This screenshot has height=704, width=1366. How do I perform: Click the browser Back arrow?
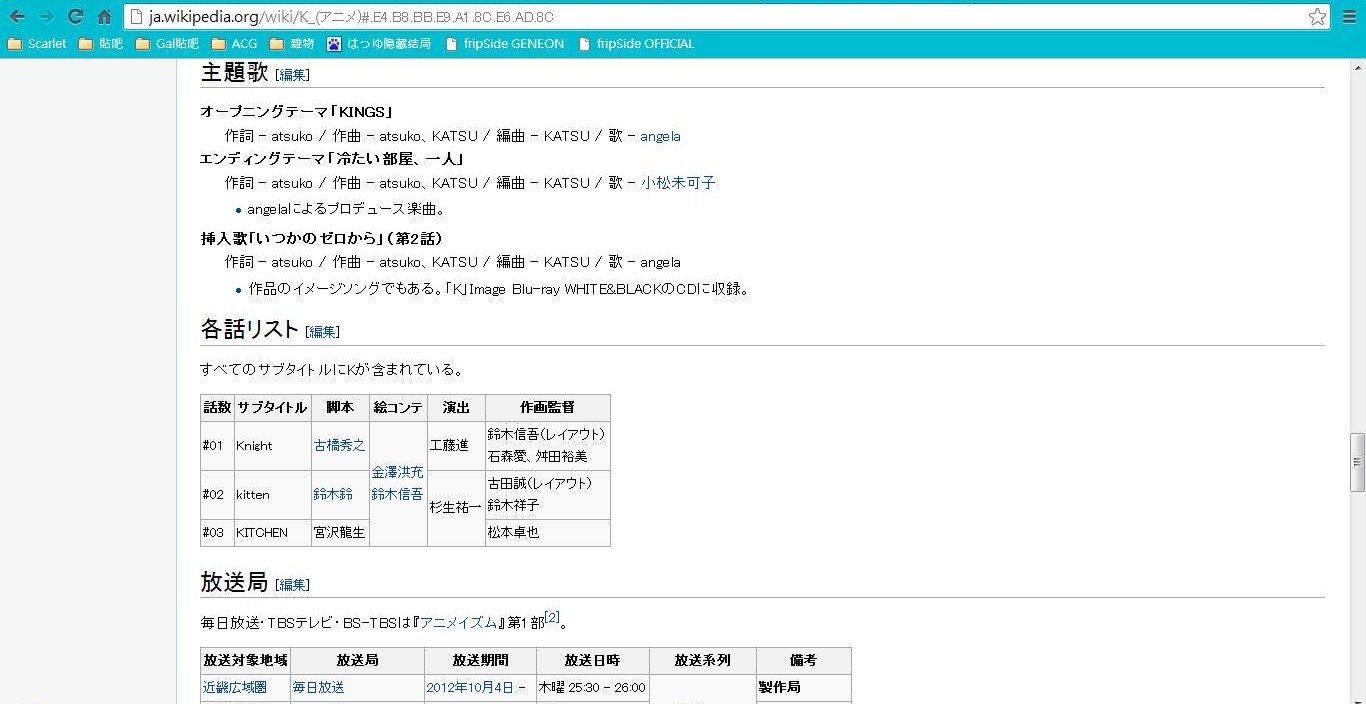[17, 16]
